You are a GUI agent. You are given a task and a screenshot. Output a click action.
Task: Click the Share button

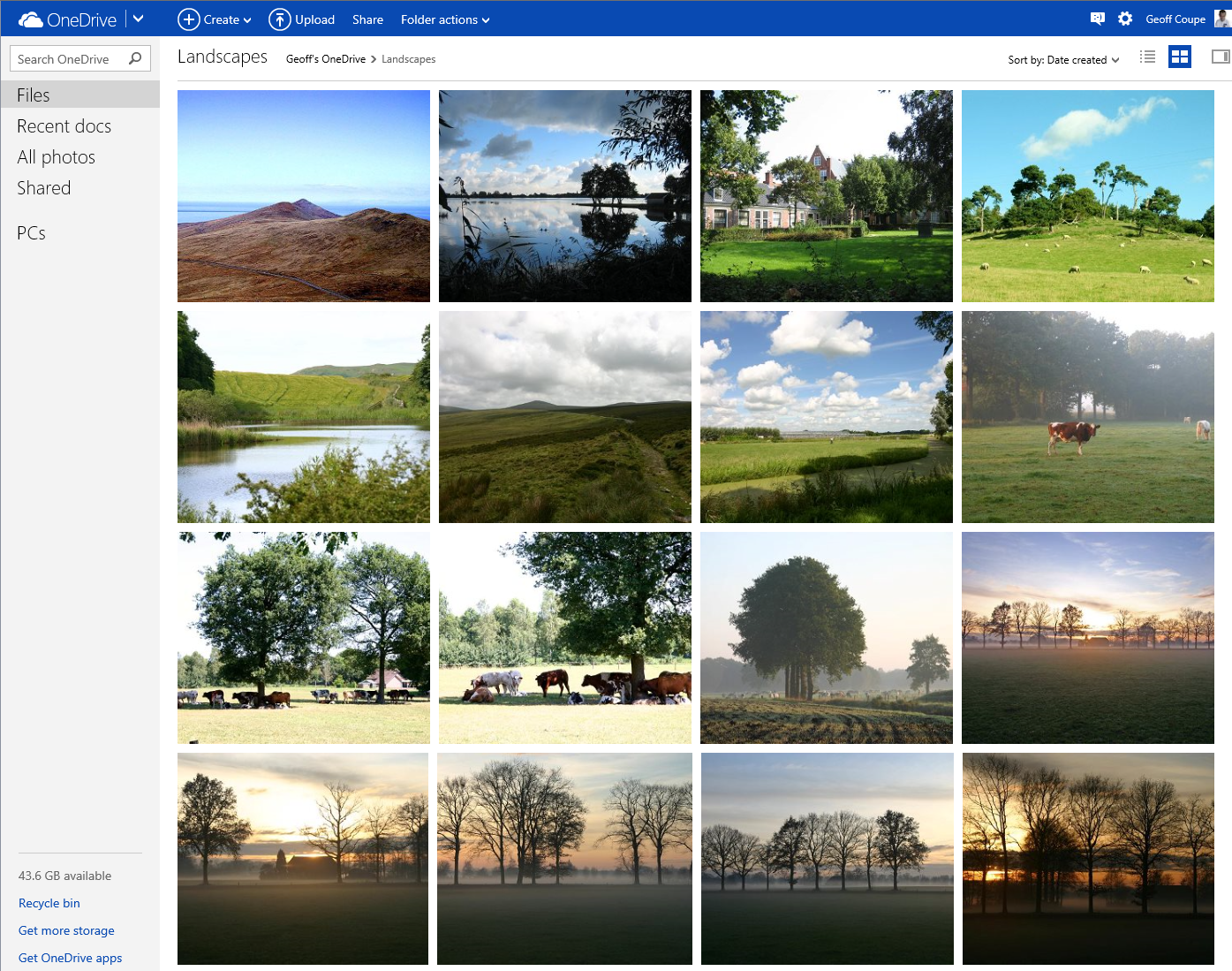pyautogui.click(x=367, y=19)
